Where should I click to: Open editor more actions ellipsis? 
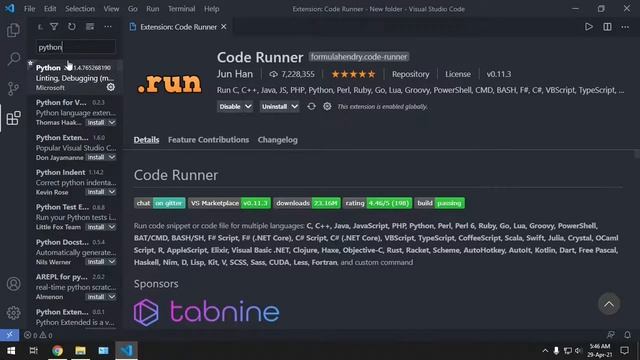click(x=625, y=27)
